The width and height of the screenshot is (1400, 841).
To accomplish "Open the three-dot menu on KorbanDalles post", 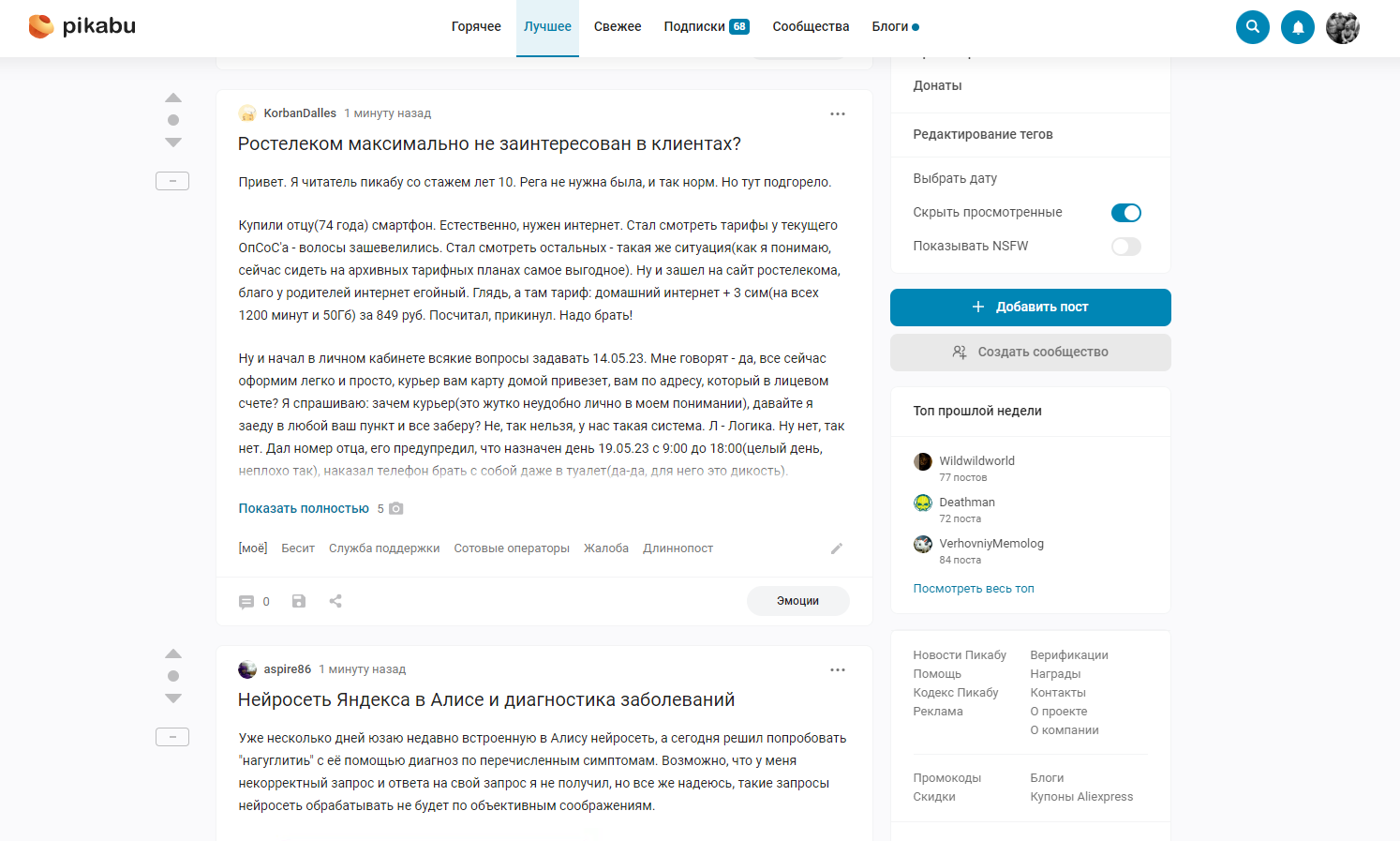I will click(838, 113).
